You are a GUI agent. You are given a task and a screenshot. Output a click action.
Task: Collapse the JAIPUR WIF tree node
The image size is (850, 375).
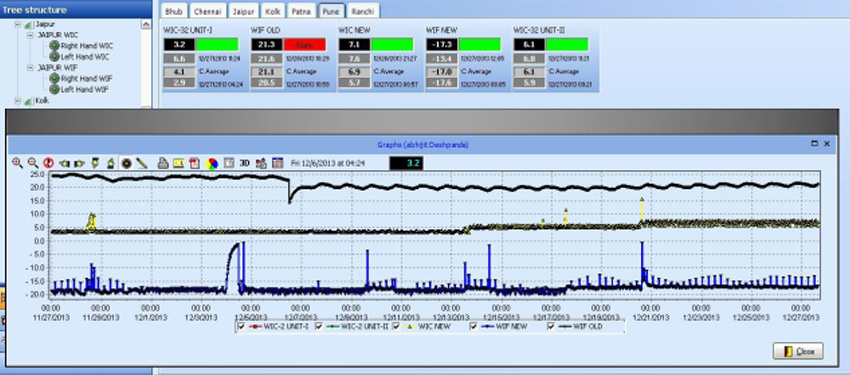[x=31, y=68]
